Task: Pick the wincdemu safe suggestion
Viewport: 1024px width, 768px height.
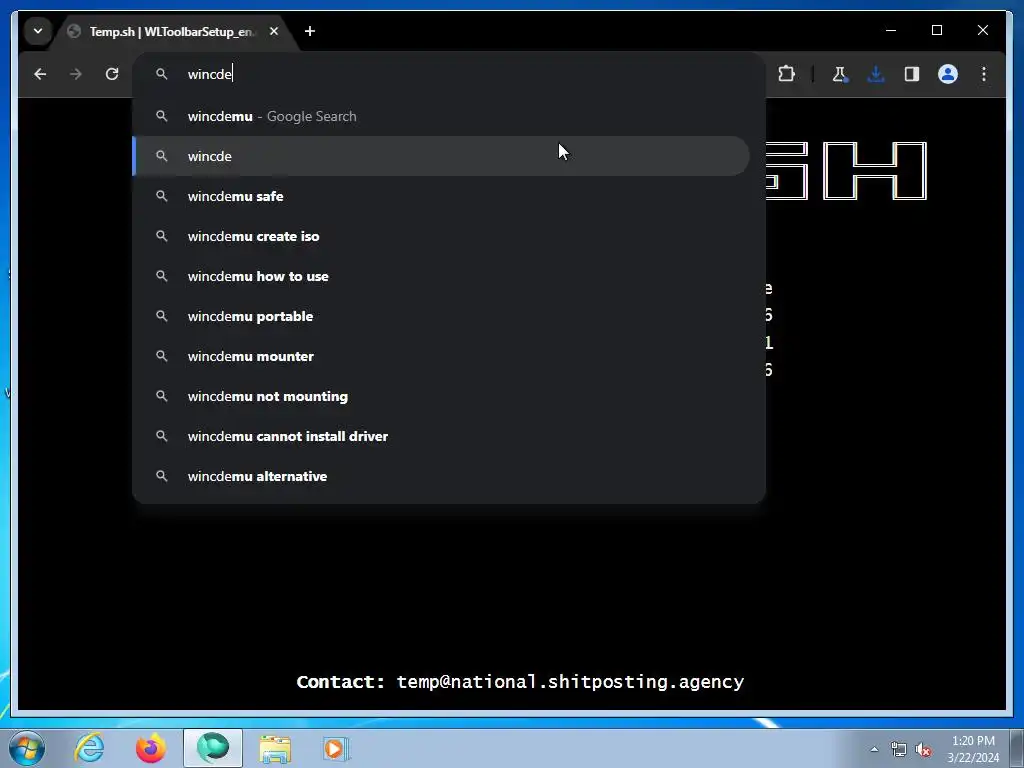Action: tap(441, 196)
